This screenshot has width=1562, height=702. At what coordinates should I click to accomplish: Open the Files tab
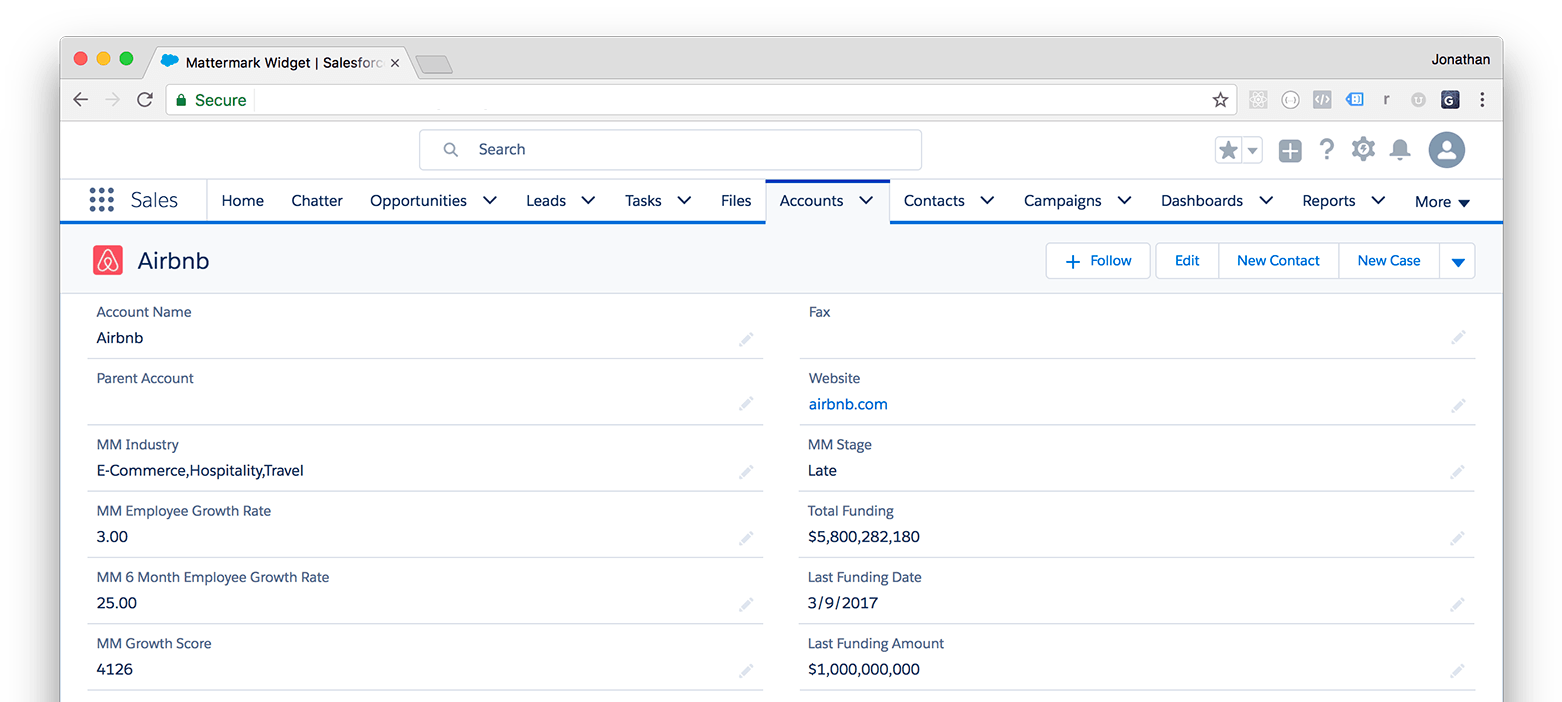736,200
